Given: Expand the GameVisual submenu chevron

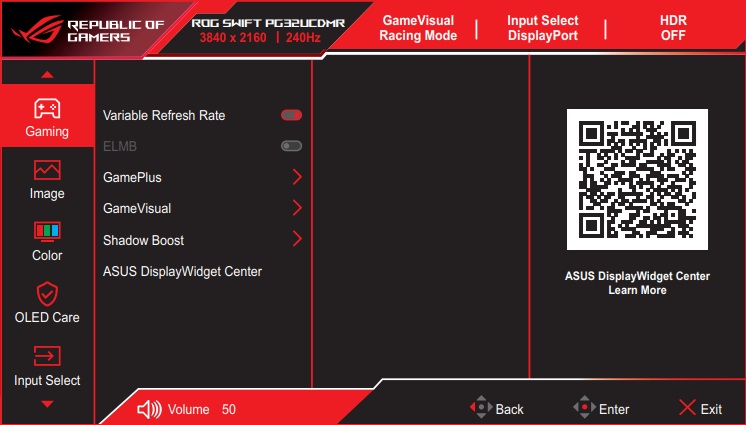Looking at the screenshot, I should pos(297,208).
